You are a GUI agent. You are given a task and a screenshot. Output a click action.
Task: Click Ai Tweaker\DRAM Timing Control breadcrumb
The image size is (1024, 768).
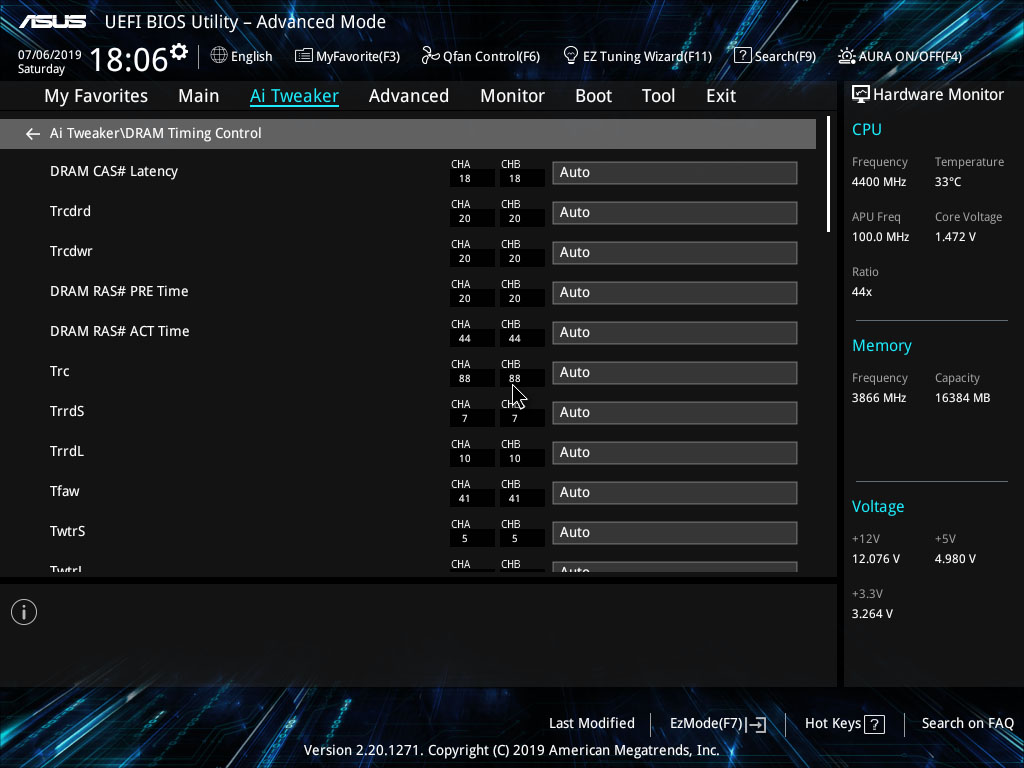pyautogui.click(x=155, y=133)
